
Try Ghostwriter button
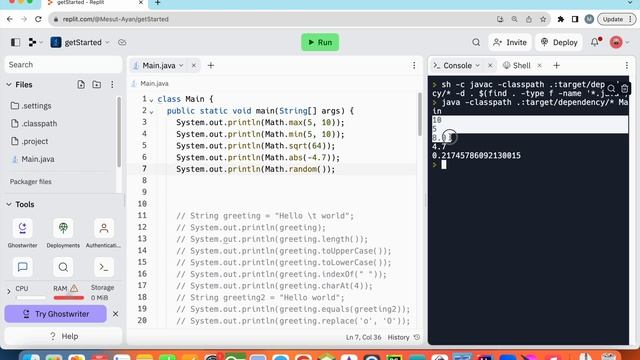56,314
